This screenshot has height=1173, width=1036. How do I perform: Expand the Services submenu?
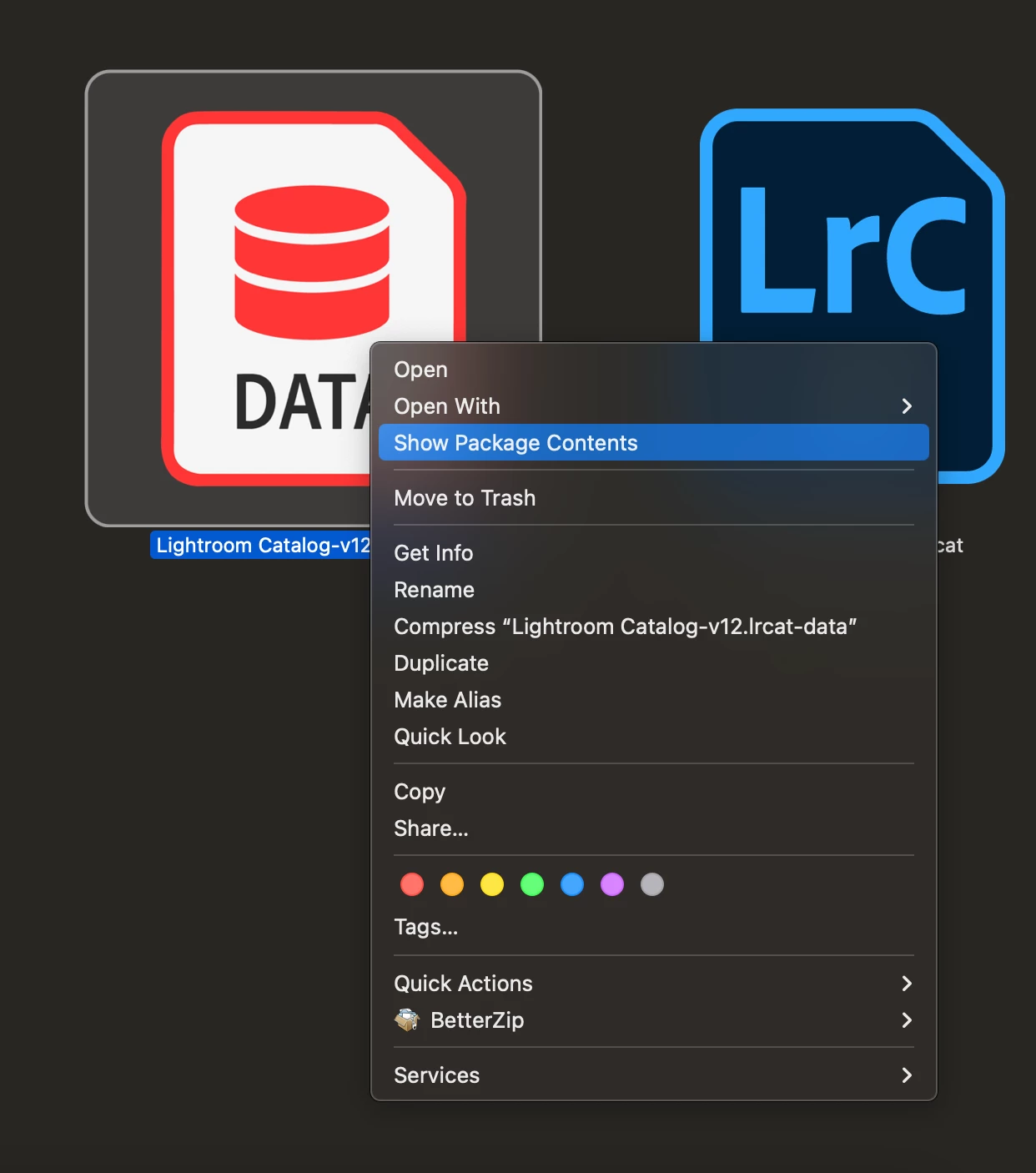[x=654, y=1075]
